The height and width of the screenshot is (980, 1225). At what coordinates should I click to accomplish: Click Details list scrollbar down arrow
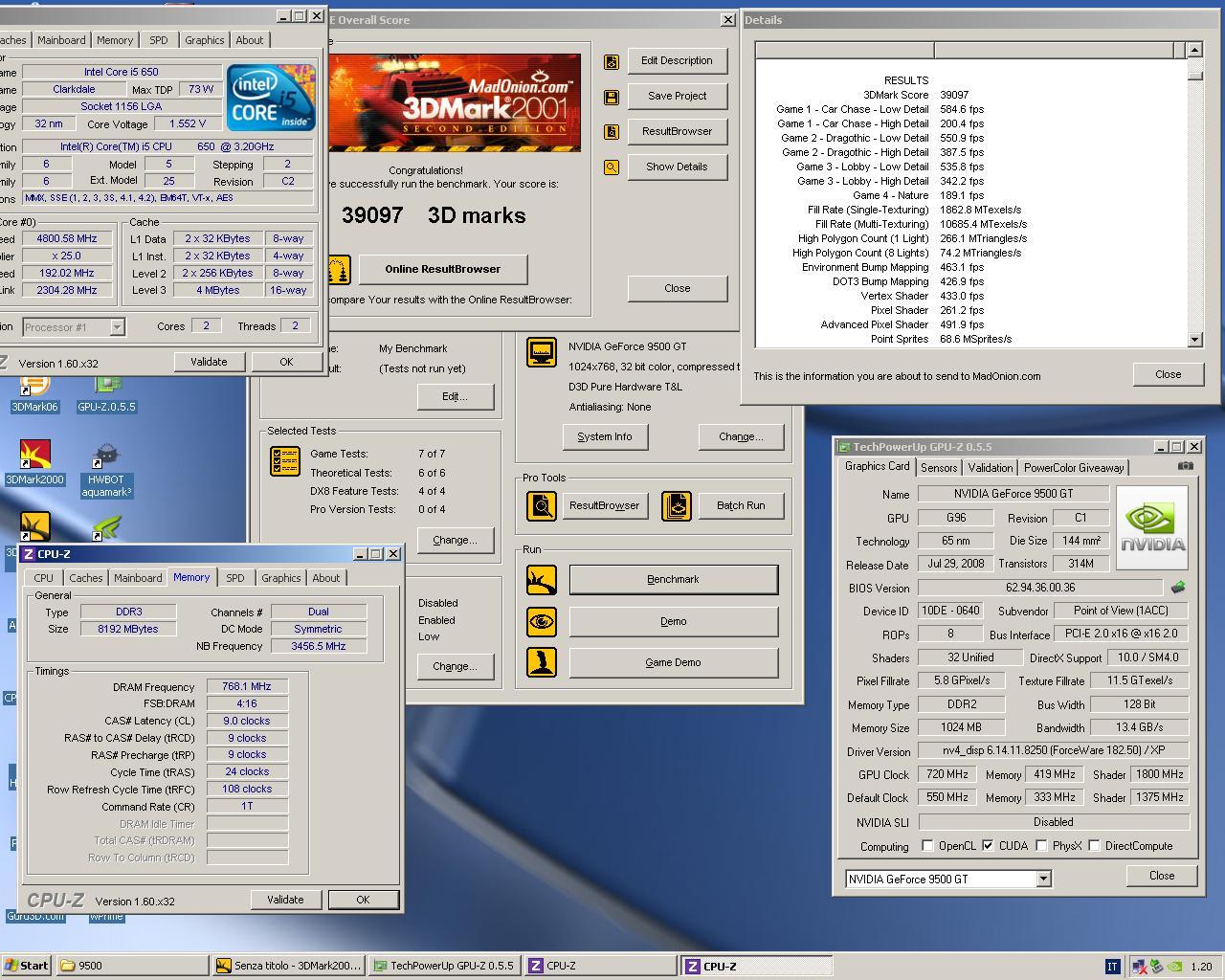(1194, 339)
